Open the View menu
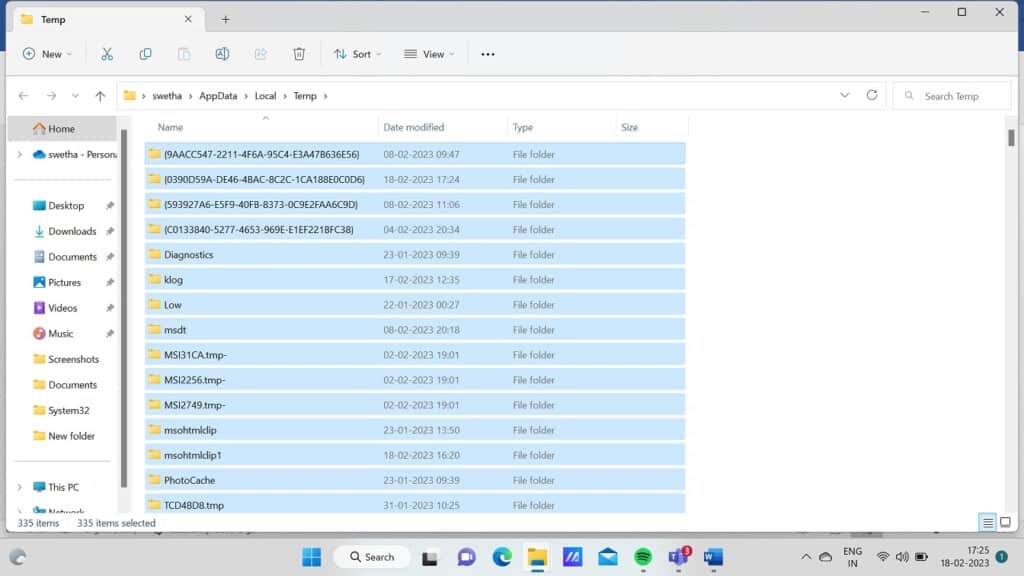1024x576 pixels. pos(429,54)
